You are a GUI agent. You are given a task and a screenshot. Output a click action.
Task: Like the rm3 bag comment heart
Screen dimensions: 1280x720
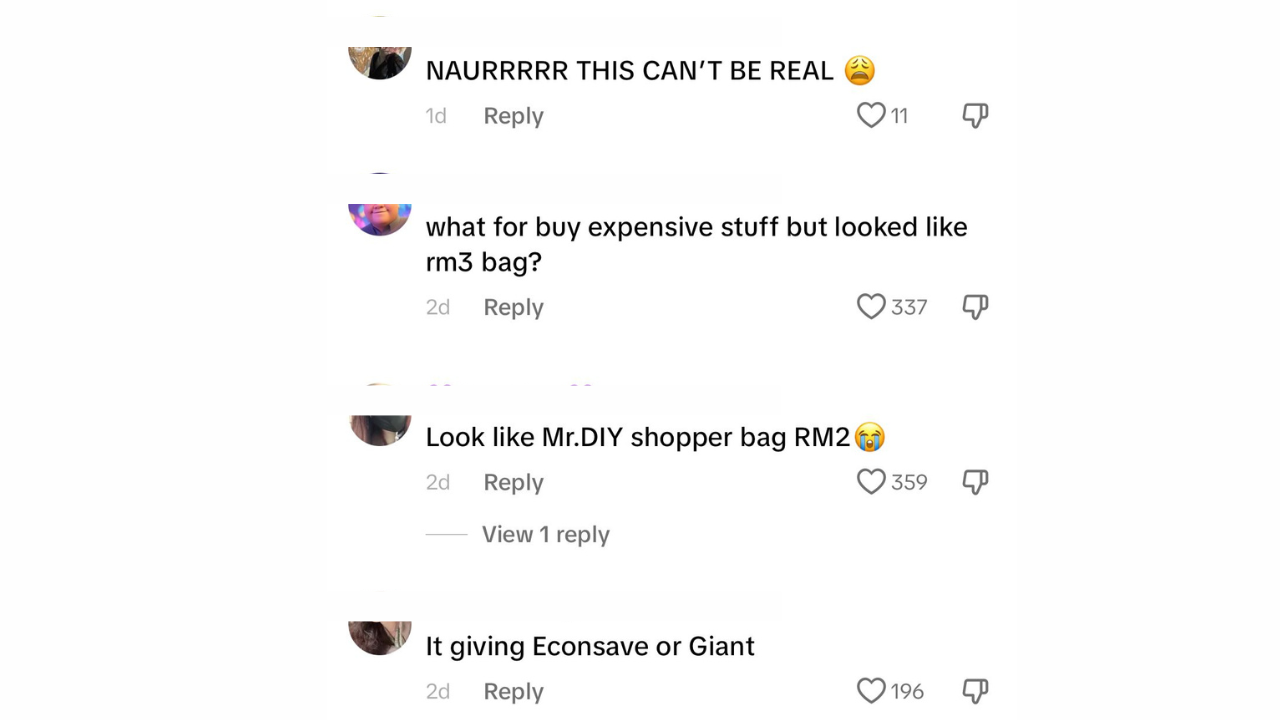pyautogui.click(x=871, y=306)
